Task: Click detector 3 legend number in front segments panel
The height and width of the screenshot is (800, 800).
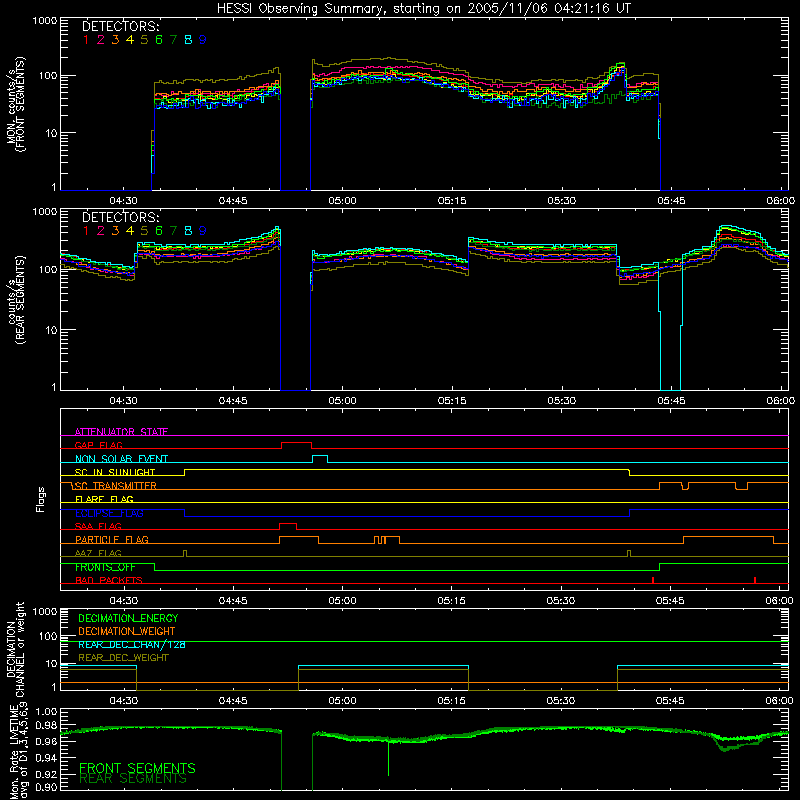Action: point(115,40)
